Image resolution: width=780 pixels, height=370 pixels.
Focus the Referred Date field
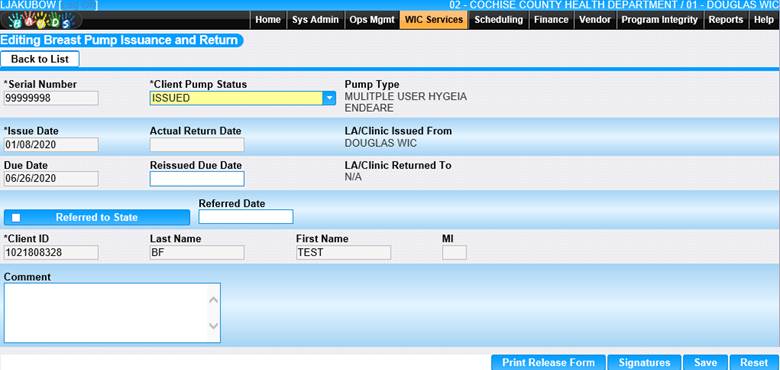pos(246,217)
